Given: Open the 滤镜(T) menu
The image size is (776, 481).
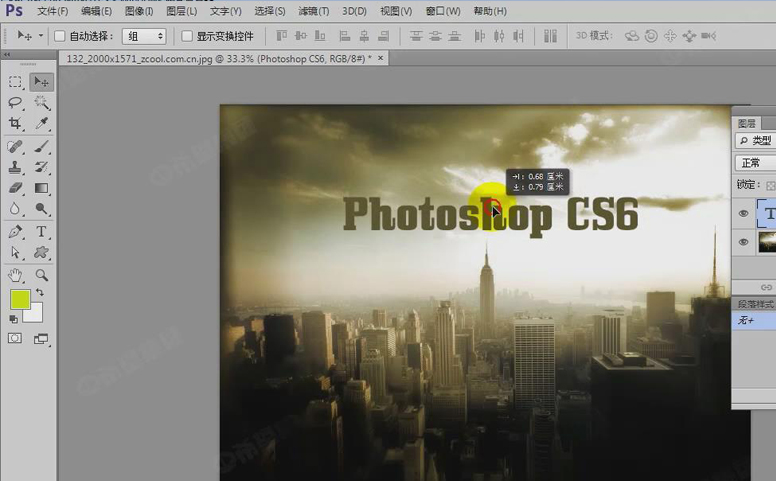Looking at the screenshot, I should 314,11.
